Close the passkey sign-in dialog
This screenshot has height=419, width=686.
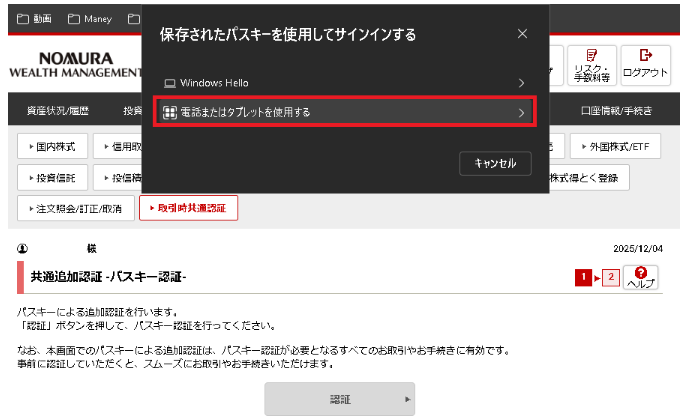click(x=522, y=34)
